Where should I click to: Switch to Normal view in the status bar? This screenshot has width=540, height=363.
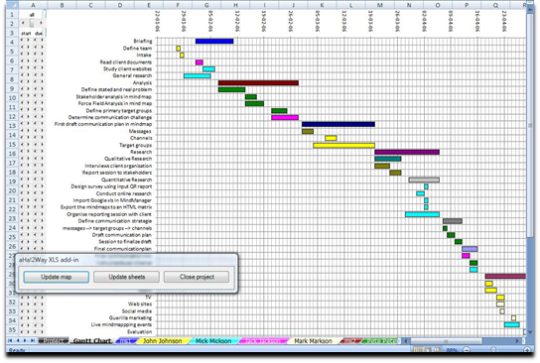pos(418,350)
